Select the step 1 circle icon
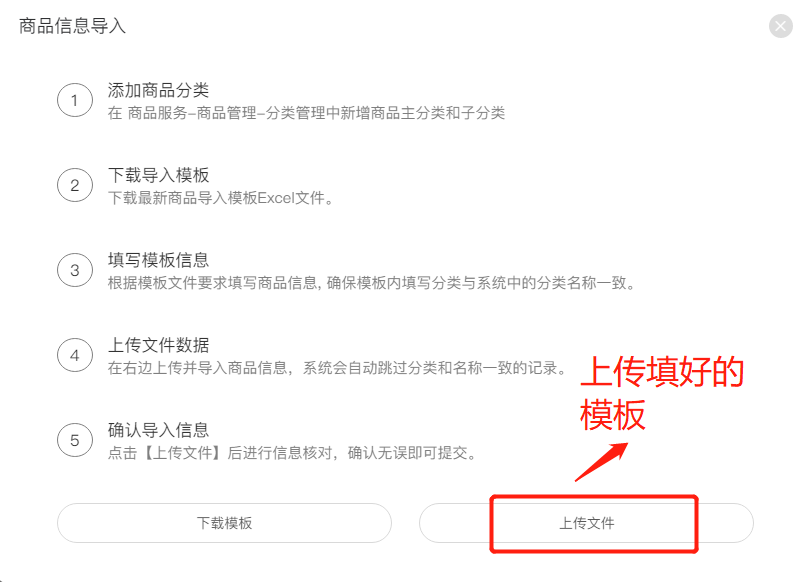The width and height of the screenshot is (807, 582). (x=75, y=100)
